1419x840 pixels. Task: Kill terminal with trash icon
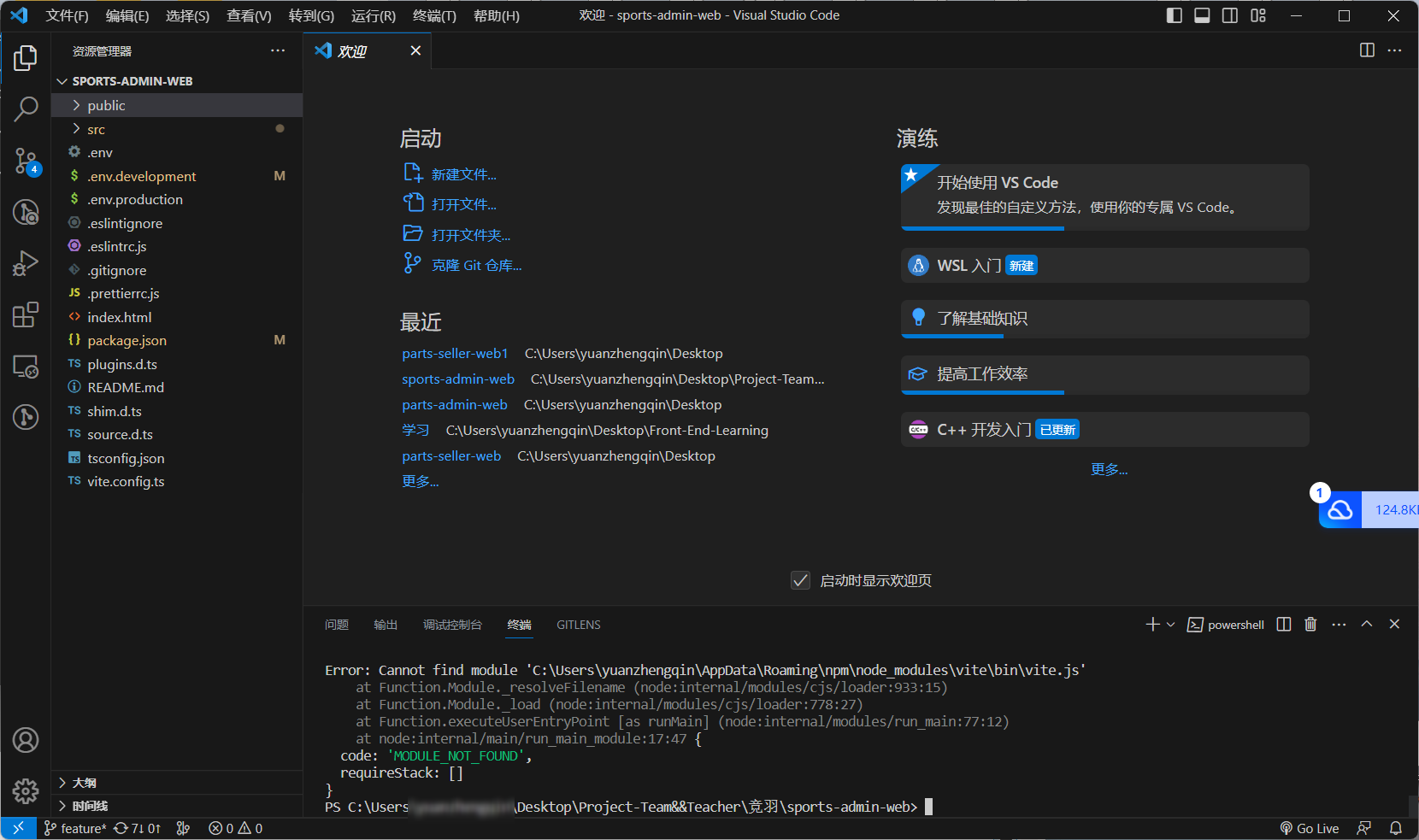1310,625
